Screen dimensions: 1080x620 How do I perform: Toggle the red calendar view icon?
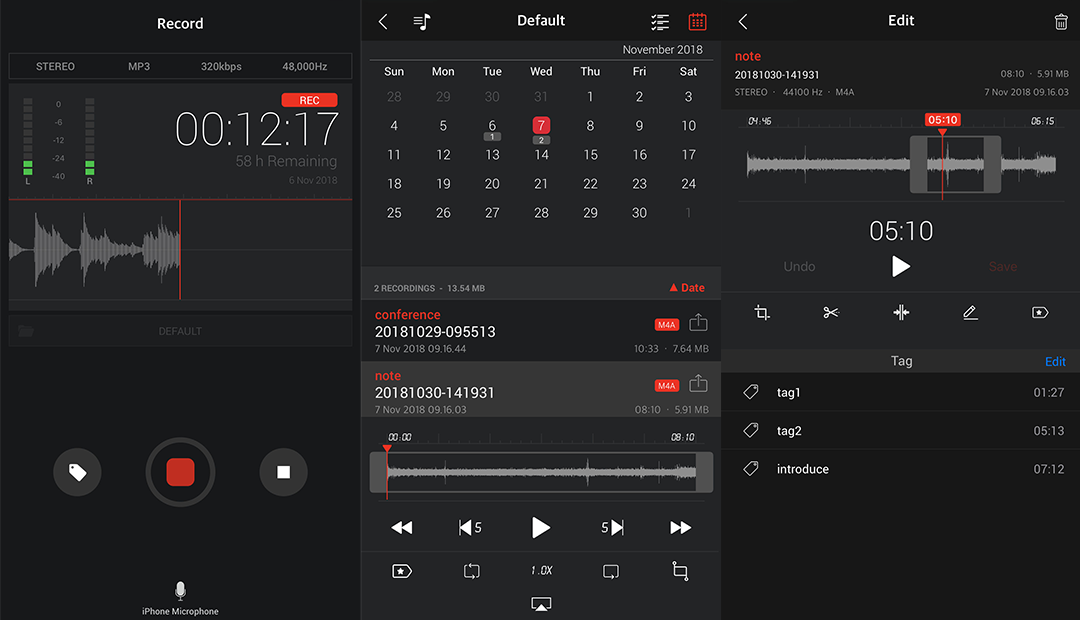click(697, 21)
